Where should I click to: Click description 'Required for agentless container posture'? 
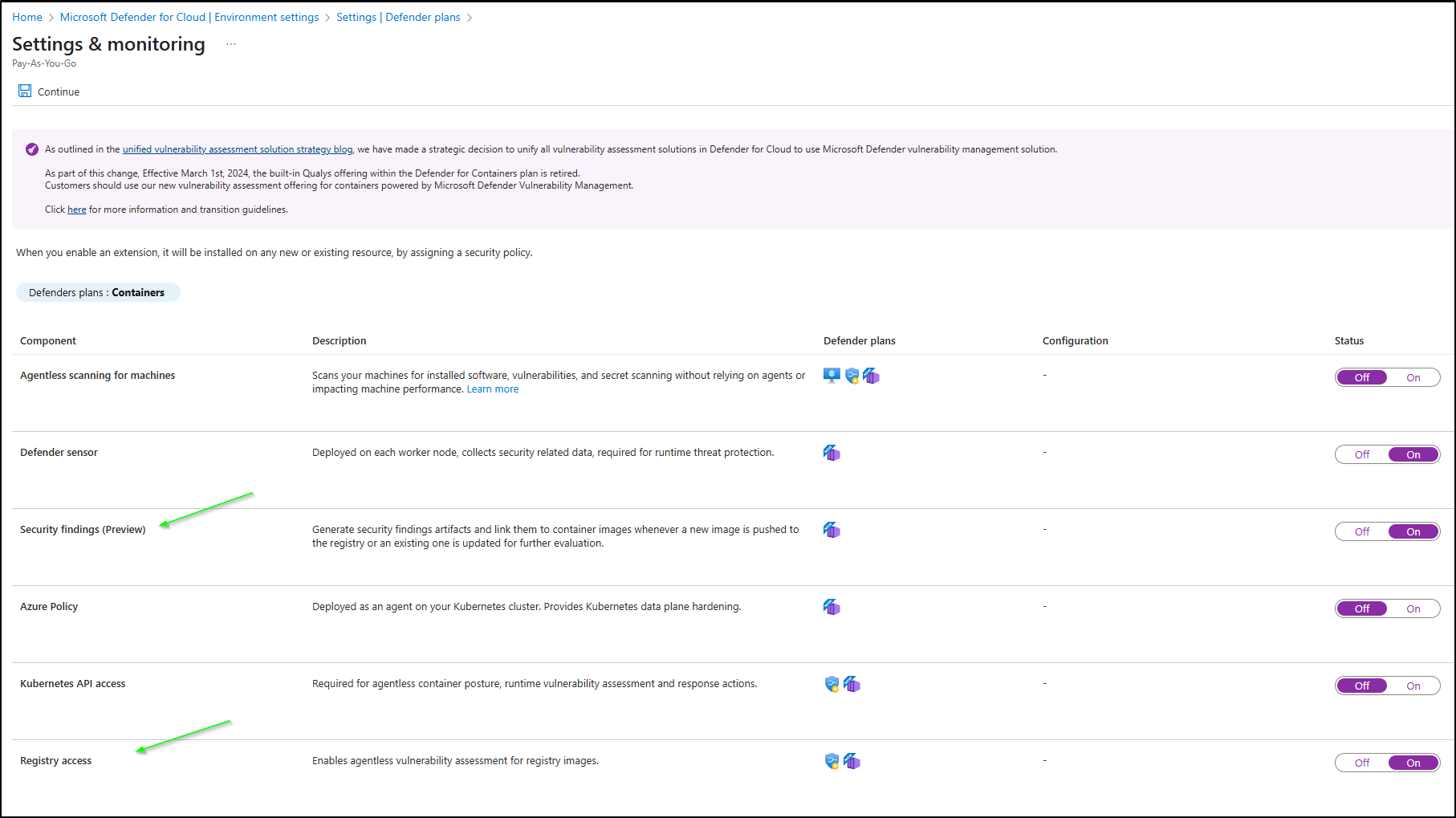pos(535,683)
